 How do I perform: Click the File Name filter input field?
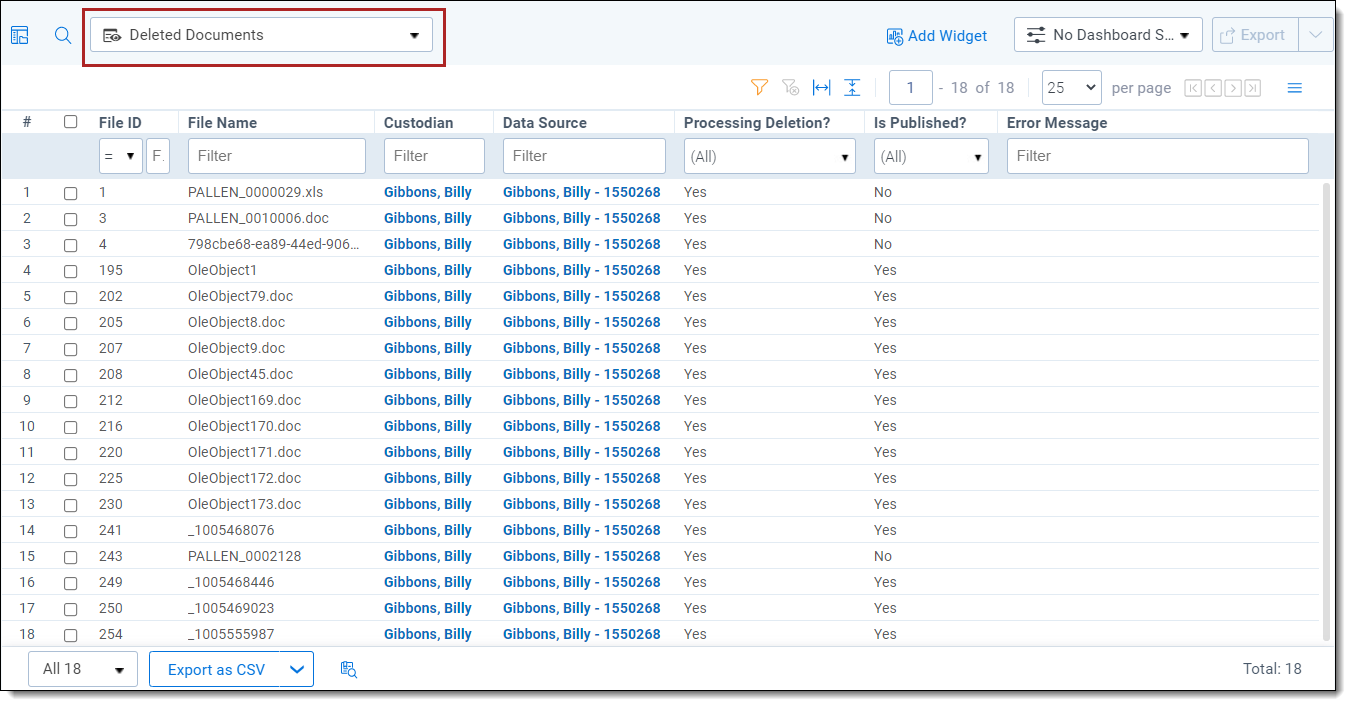click(276, 156)
